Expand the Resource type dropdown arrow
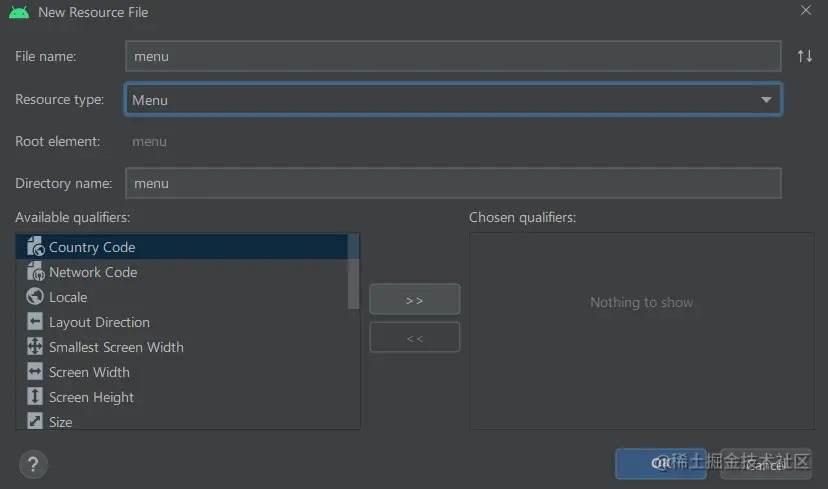The image size is (828, 489). pyautogui.click(x=766, y=100)
